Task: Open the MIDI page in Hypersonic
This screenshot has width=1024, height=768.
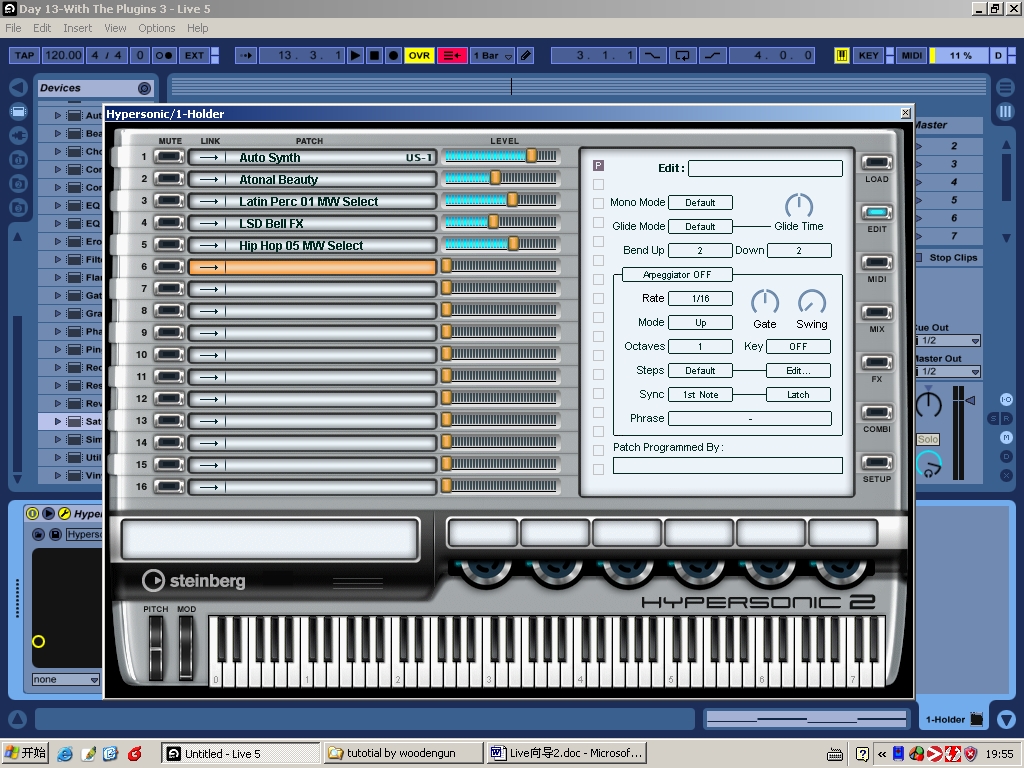Action: (876, 263)
